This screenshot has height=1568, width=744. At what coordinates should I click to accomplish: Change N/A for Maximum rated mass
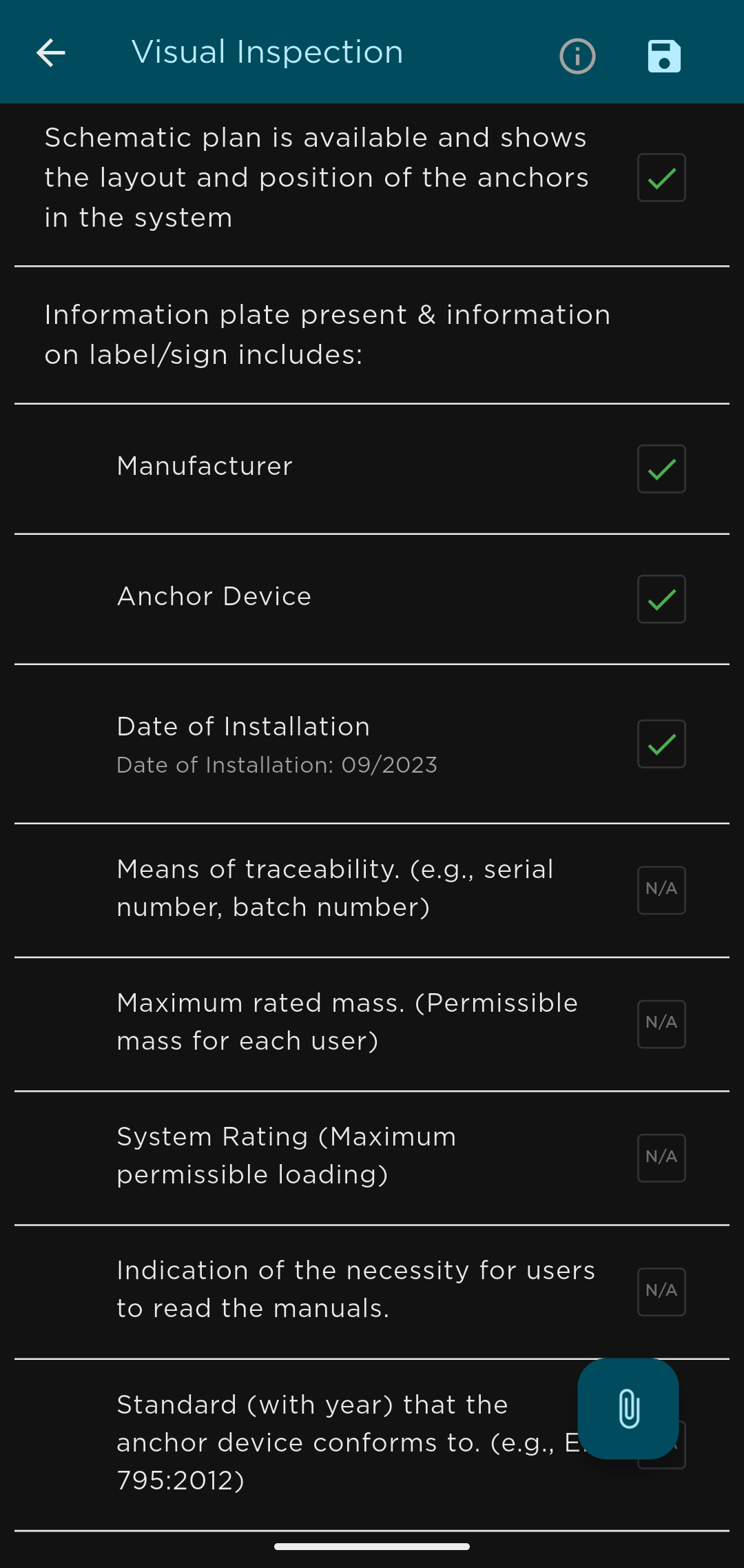tap(661, 1024)
